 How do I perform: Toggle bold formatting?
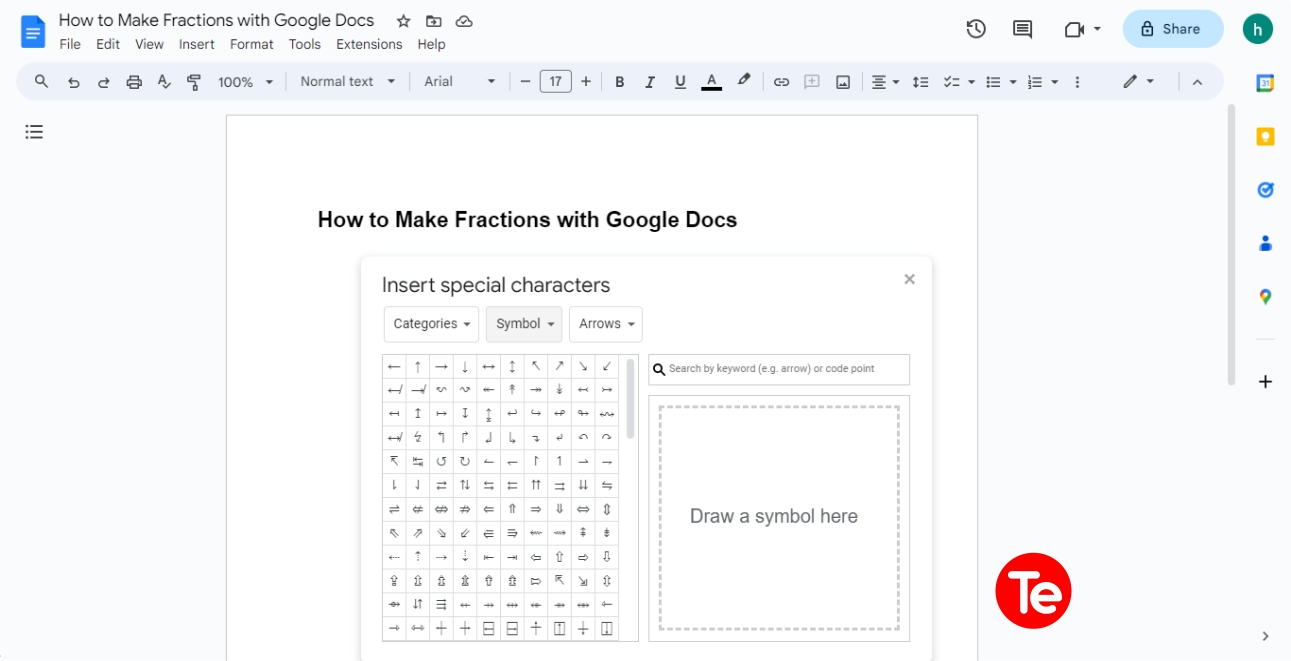620,82
